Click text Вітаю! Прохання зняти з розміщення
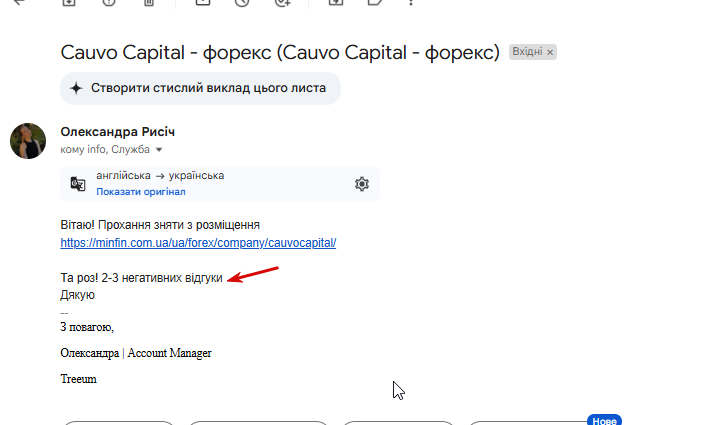The width and height of the screenshot is (708, 425). pos(160,225)
